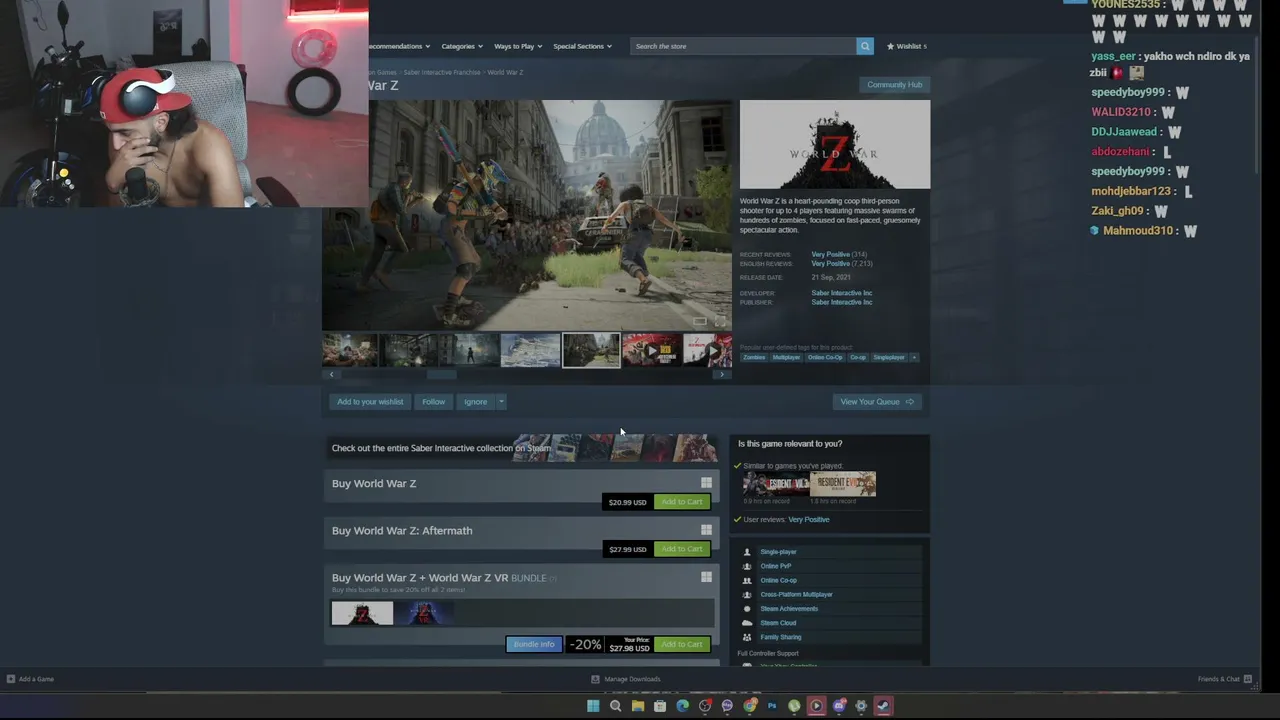
Task: Open the media player taskbar icon
Action: 816,706
